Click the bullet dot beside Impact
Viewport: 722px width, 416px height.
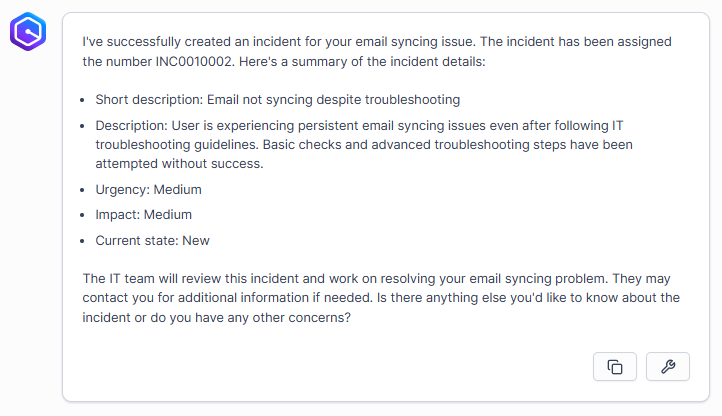[81, 215]
